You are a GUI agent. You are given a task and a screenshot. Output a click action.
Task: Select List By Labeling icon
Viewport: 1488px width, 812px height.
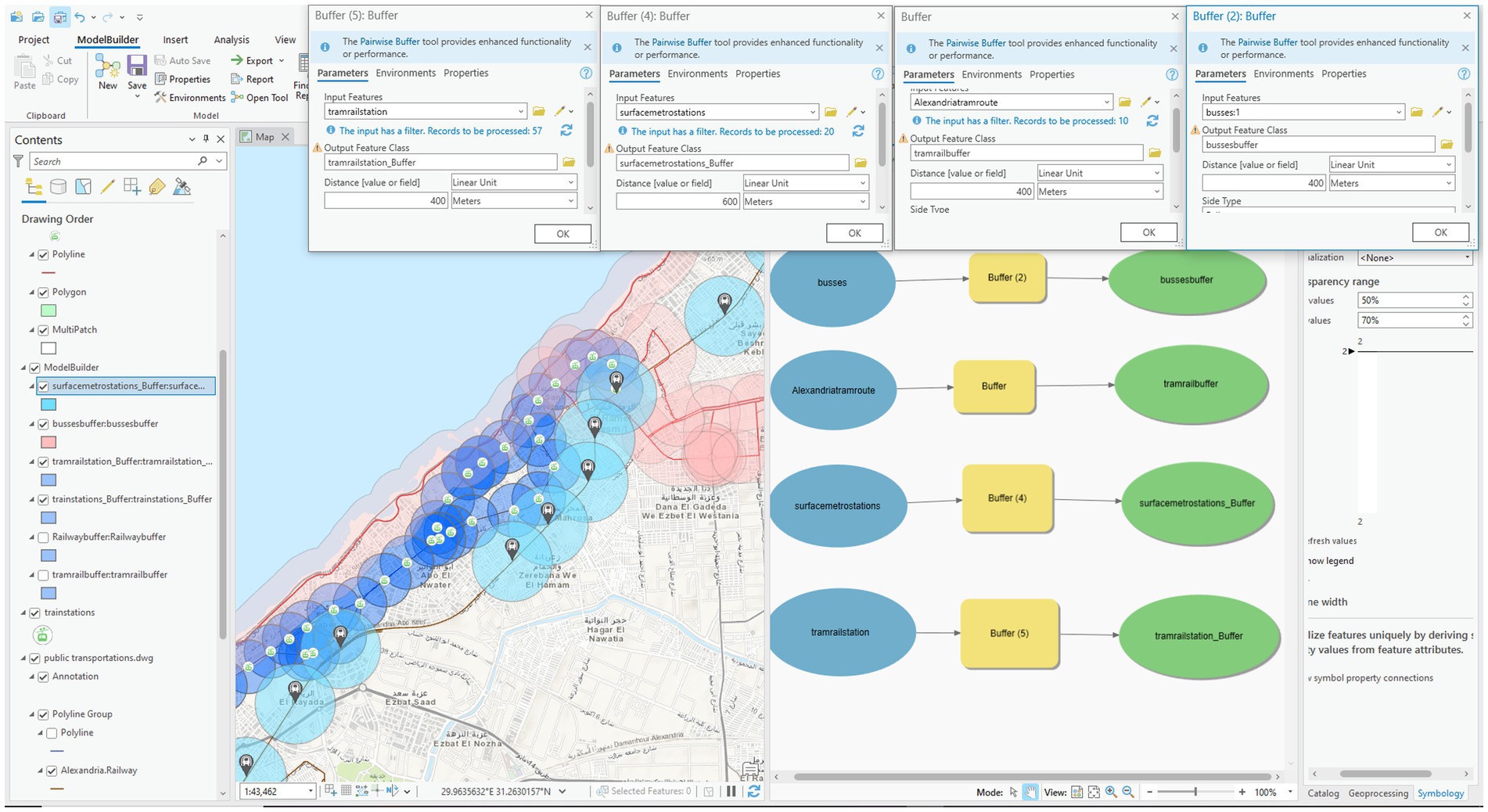157,187
